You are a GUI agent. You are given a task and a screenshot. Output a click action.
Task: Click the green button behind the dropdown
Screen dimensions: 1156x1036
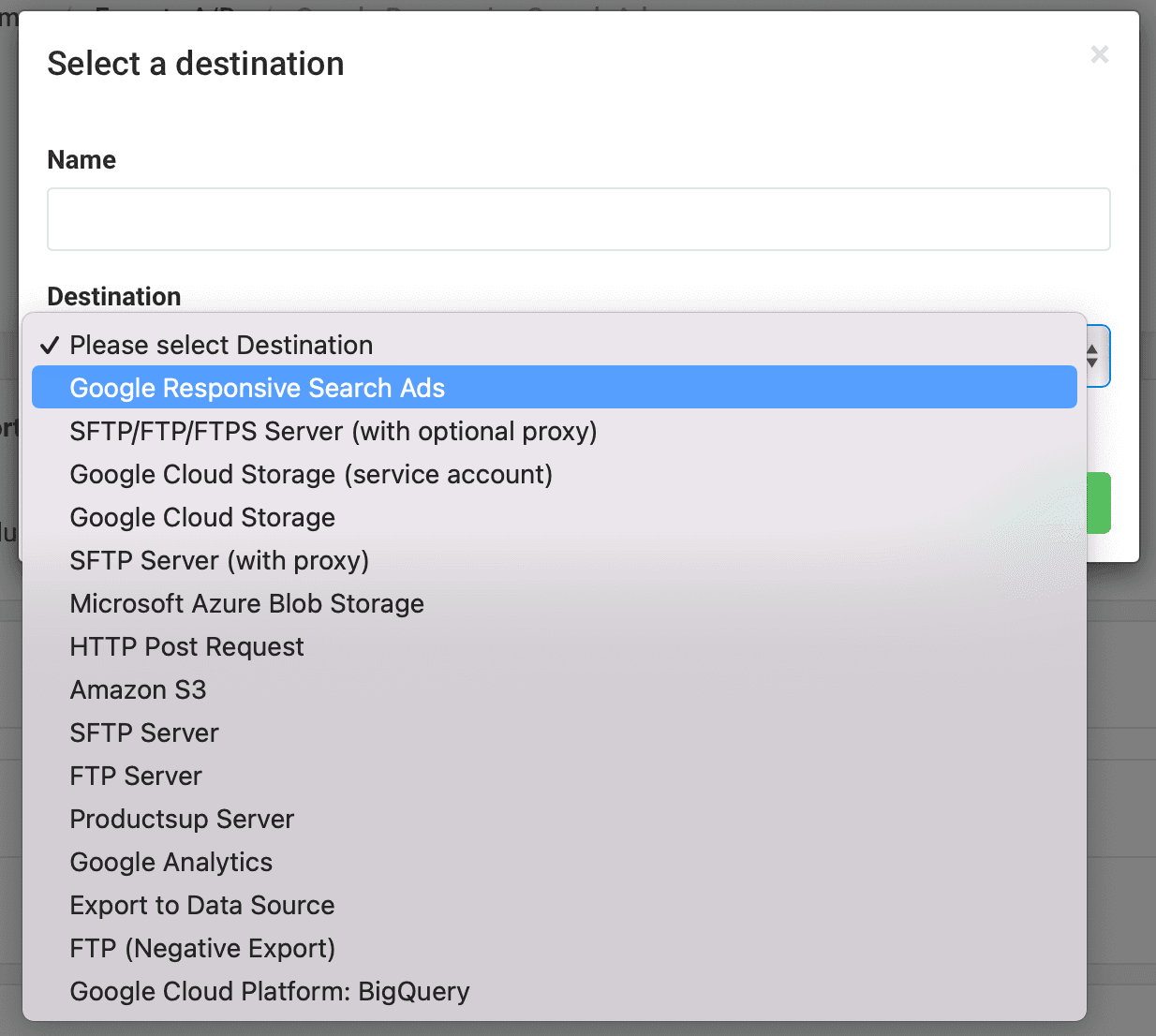point(1100,503)
